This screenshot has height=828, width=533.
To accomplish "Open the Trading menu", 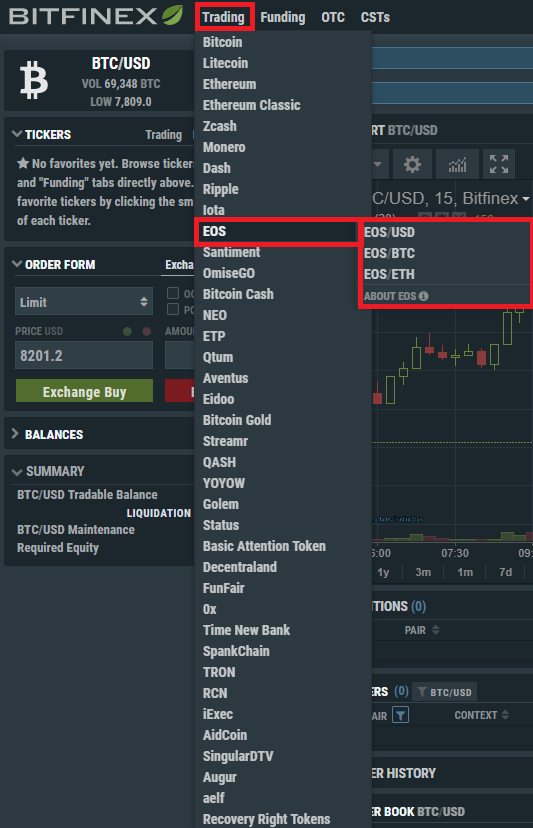I will [224, 17].
